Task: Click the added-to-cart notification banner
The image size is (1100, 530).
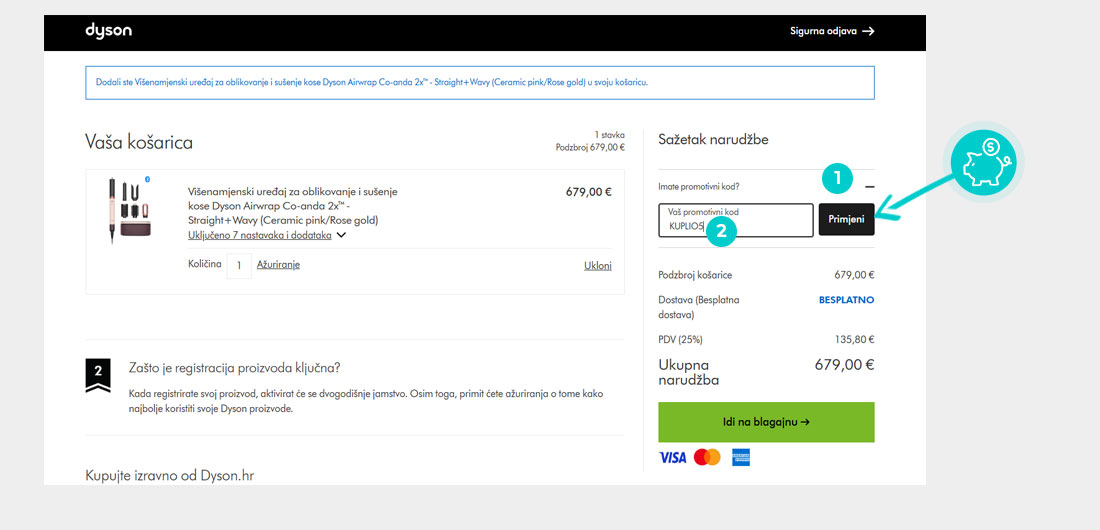Action: pos(480,83)
